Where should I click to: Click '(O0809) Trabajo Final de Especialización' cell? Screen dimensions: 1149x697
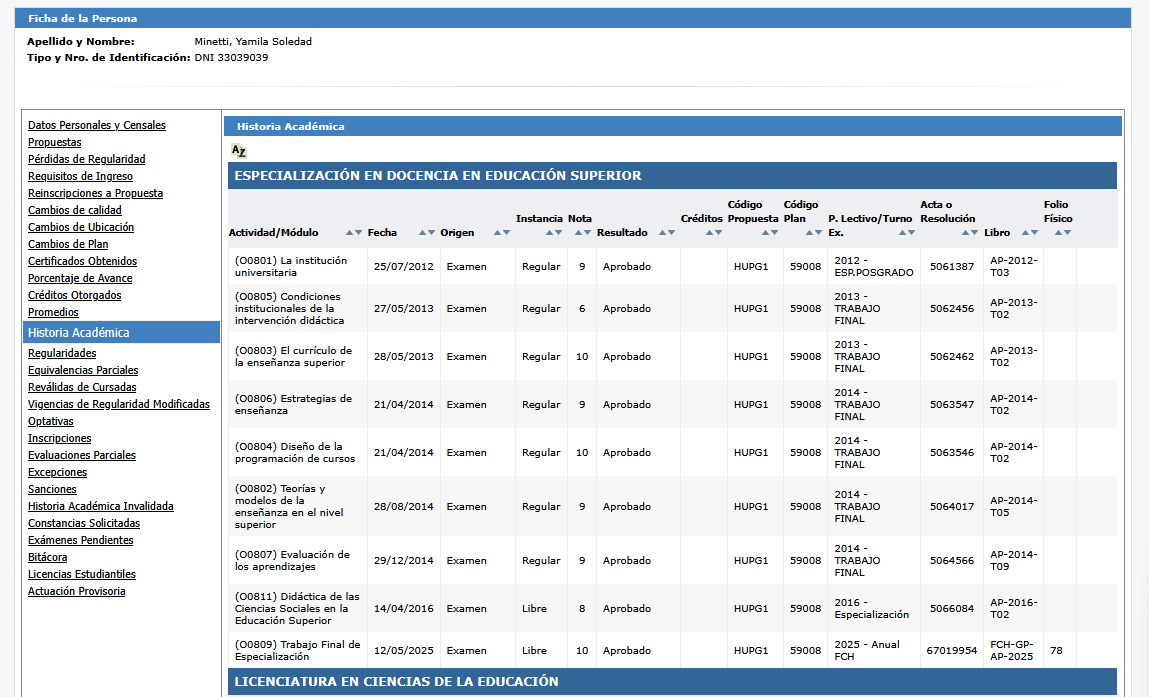coord(298,650)
